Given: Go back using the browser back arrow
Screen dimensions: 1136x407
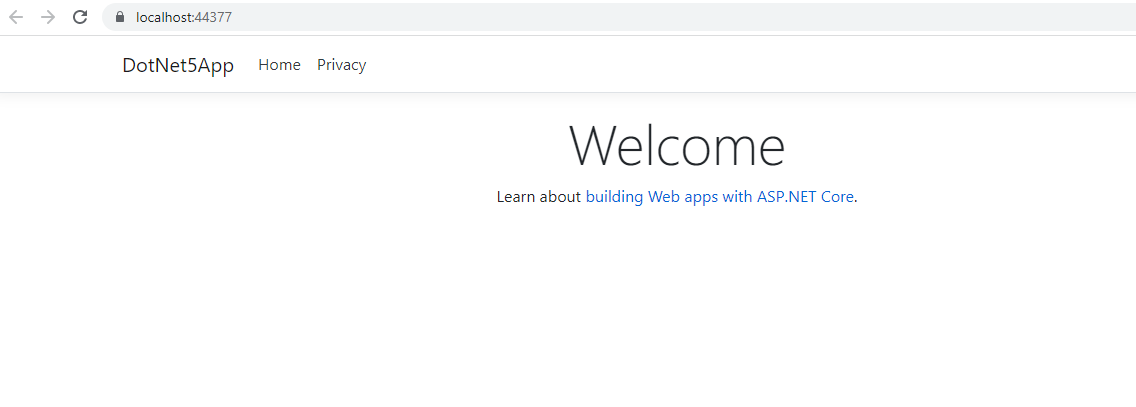Looking at the screenshot, I should (16, 17).
